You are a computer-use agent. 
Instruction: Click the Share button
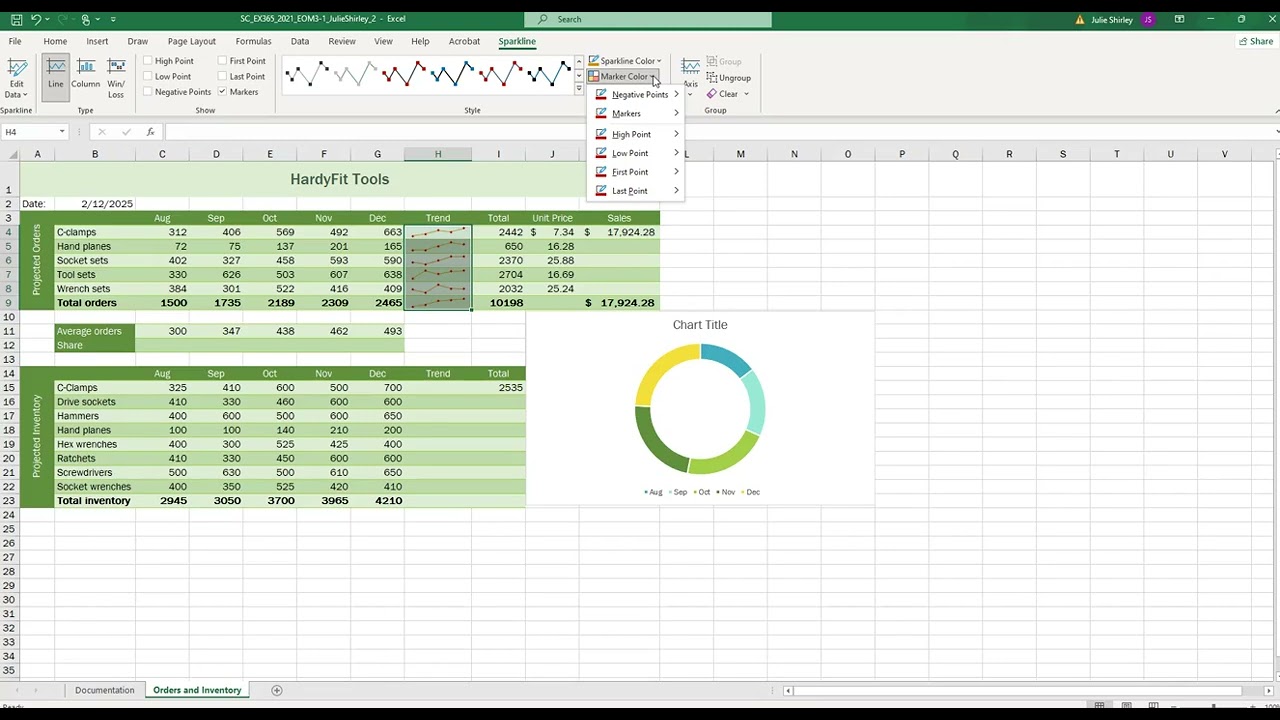coord(1256,41)
